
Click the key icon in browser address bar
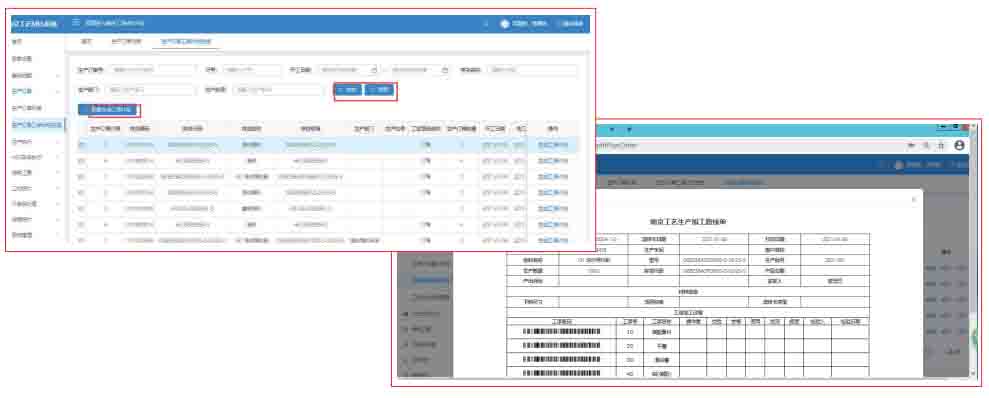tap(911, 146)
